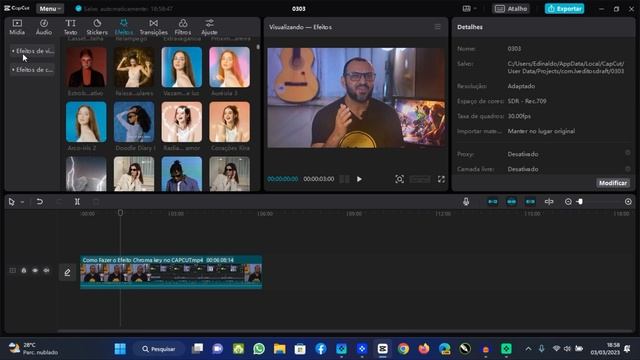Screen dimensions: 640x360
Task: Open the Windows Start menu
Action: click(x=120, y=349)
